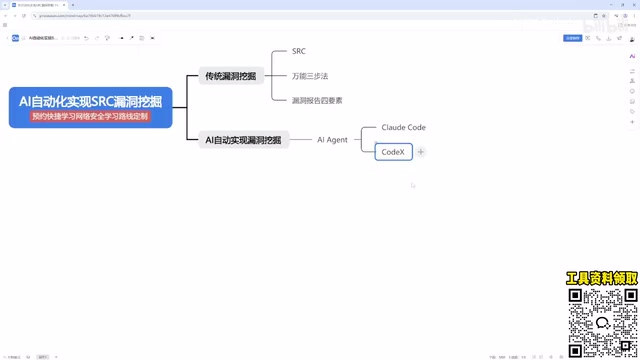Bookmark the page with the star icon
The image size is (640, 360).
coord(604,16)
